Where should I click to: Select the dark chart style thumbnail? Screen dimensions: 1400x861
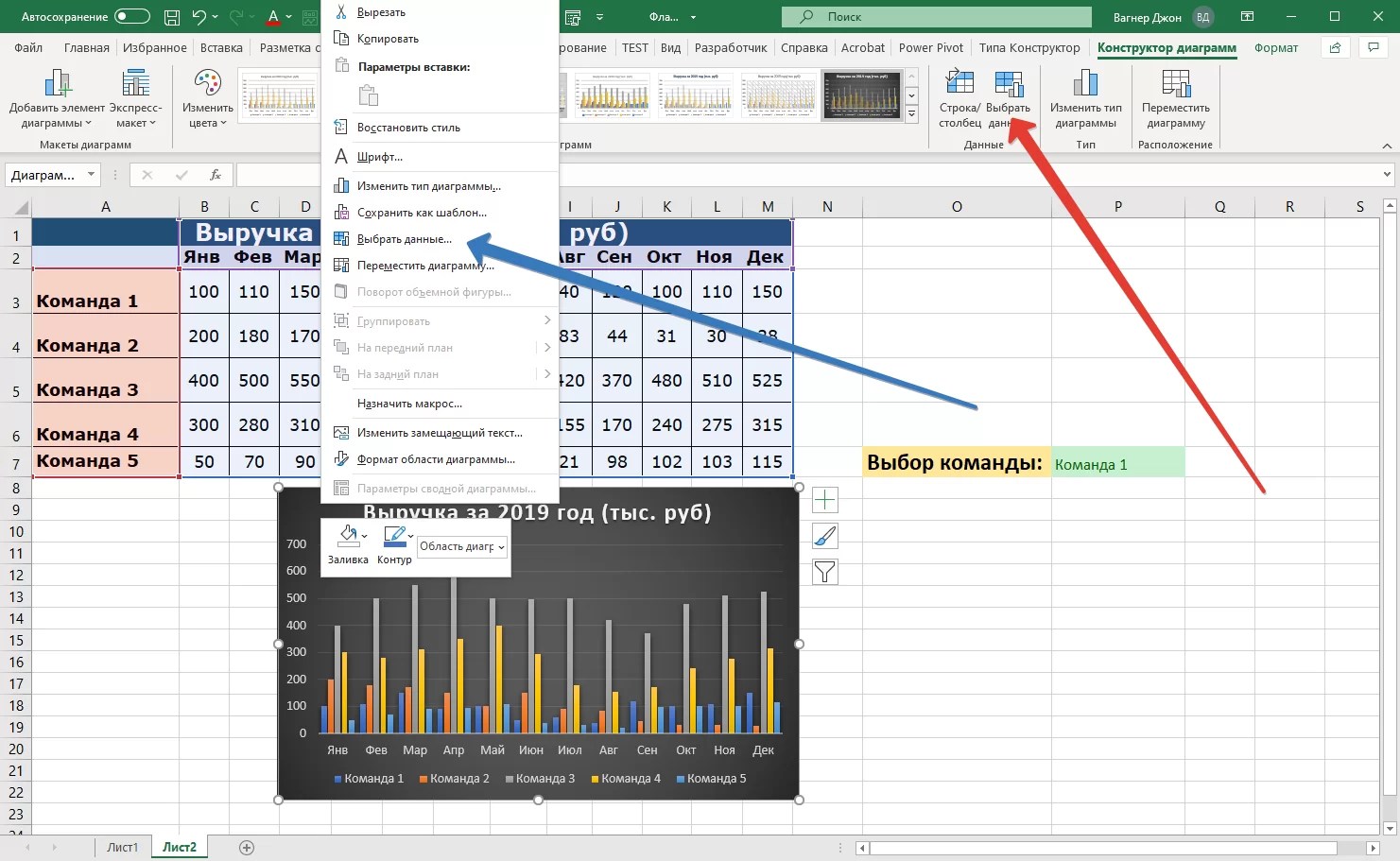click(861, 95)
